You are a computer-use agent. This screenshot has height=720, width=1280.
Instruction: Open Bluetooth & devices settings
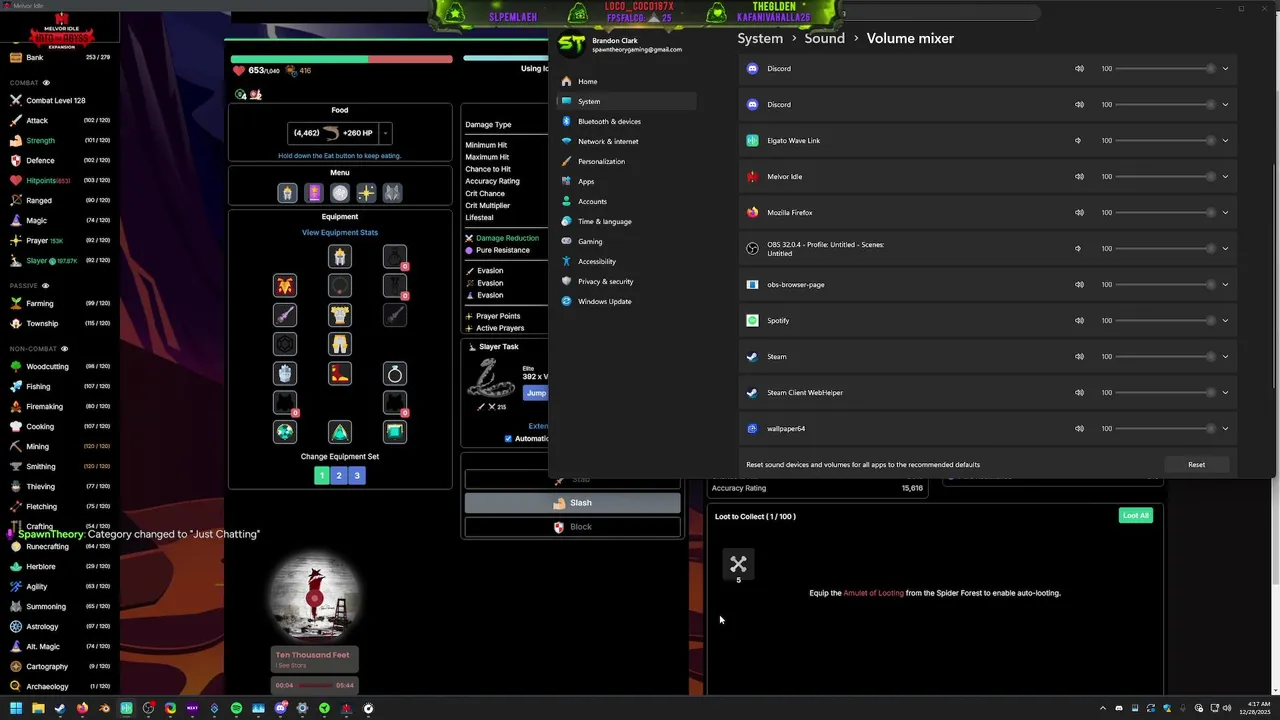coord(628,122)
